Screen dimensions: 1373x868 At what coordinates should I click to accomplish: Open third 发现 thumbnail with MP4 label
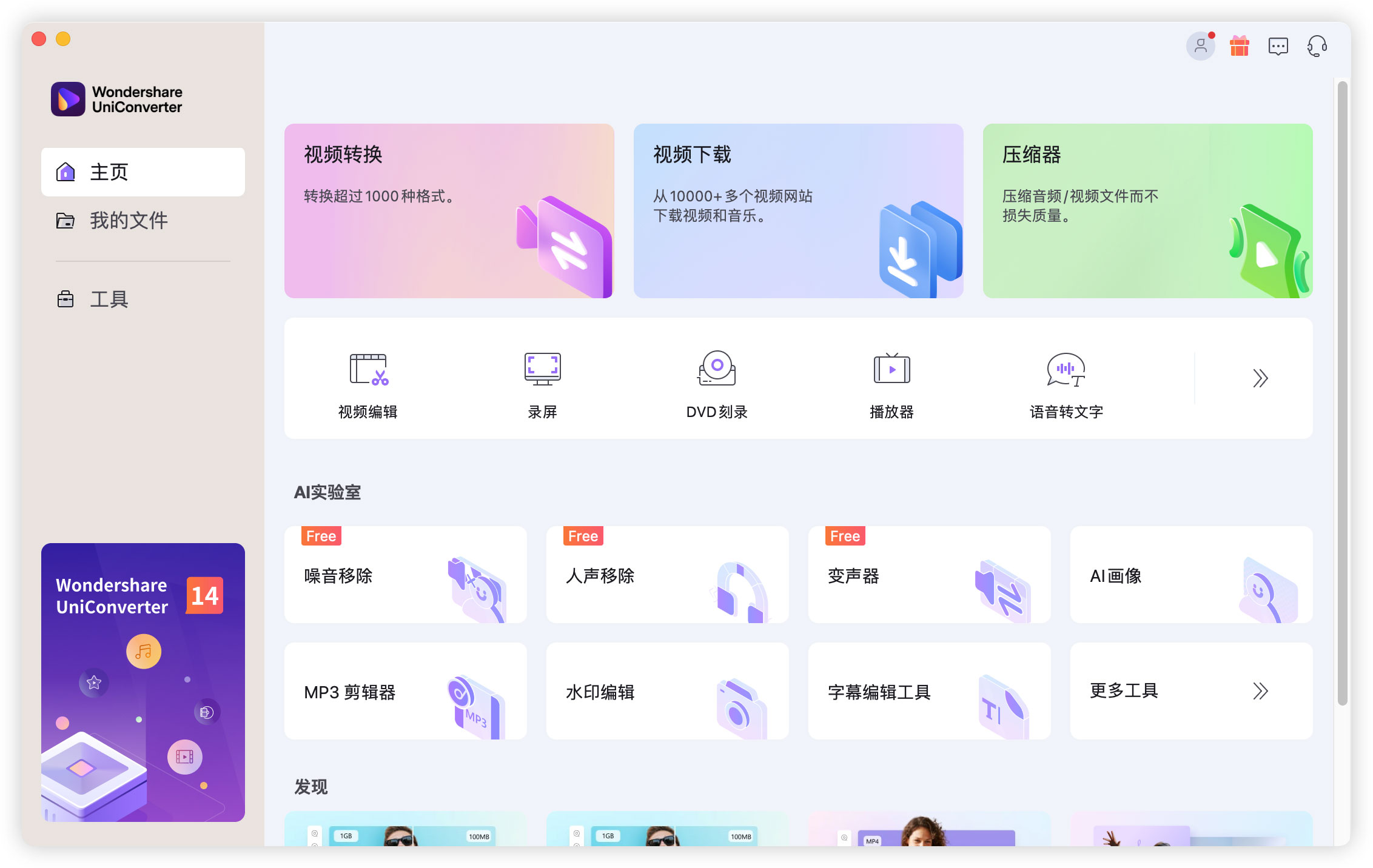pyautogui.click(x=930, y=829)
